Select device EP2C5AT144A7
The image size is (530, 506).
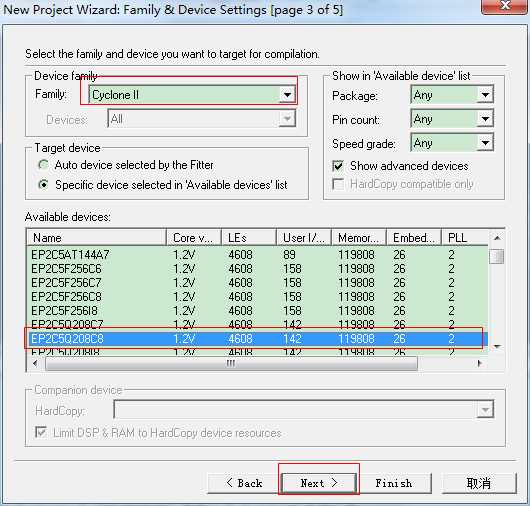coord(257,255)
